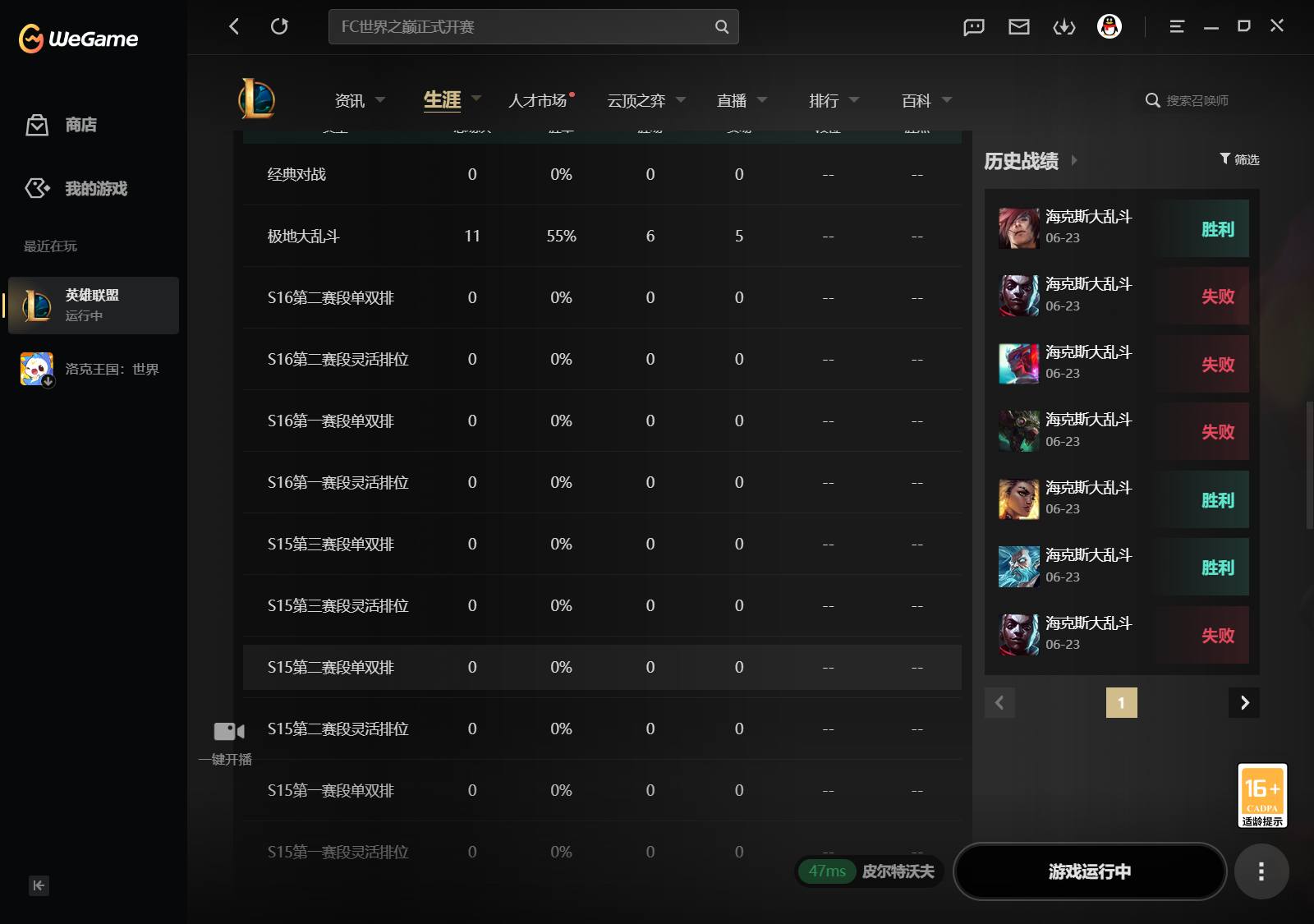Select match history page 1
Image resolution: width=1314 pixels, height=924 pixels.
point(1122,702)
